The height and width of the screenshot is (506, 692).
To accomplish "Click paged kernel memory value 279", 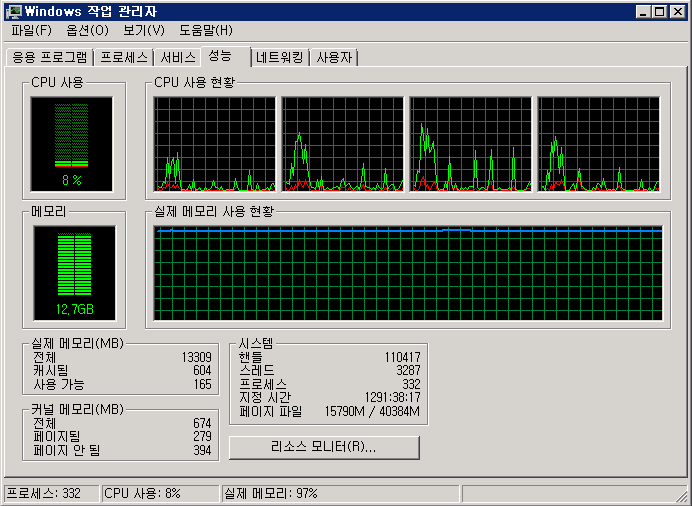I will [x=202, y=436].
